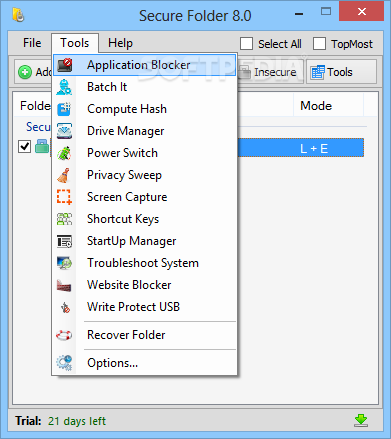Click the Batch It worker icon
This screenshot has width=391, height=439.
[64, 87]
